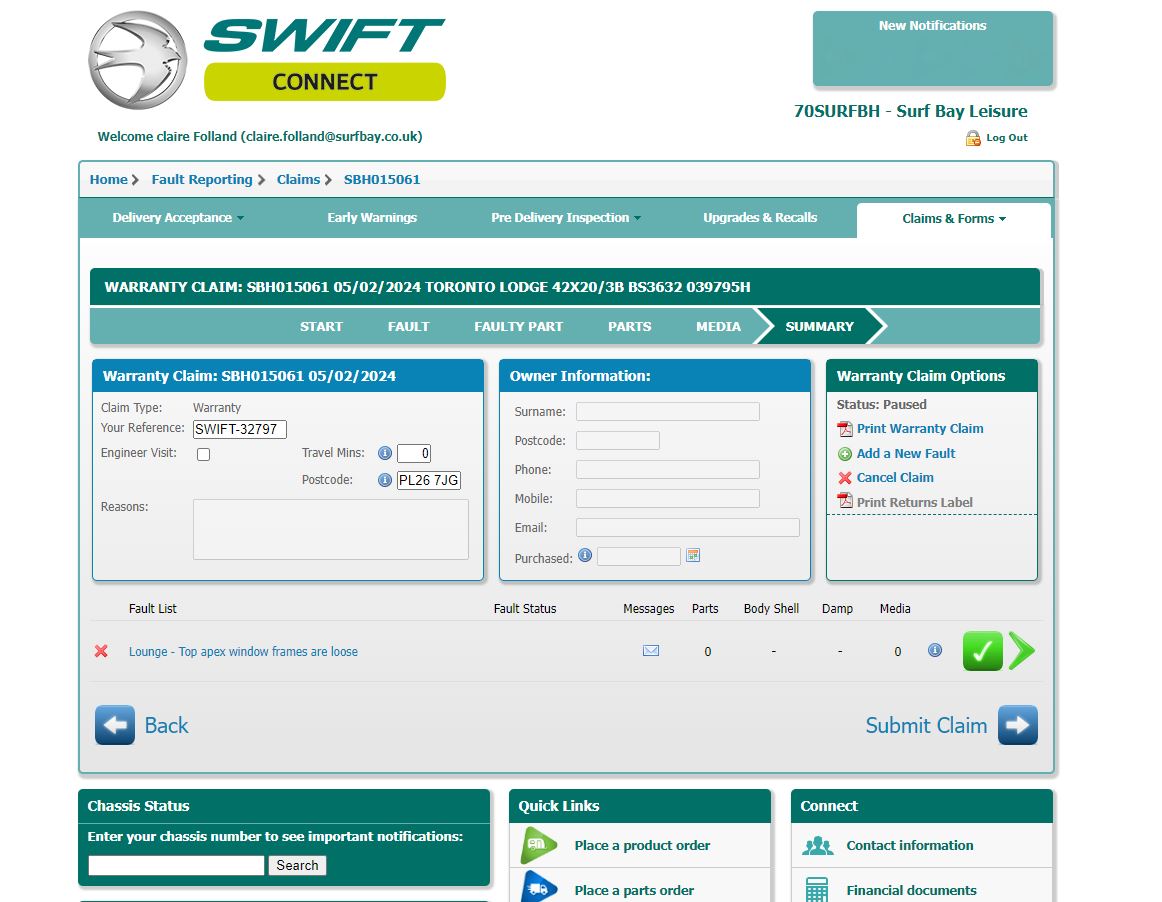Toggle the Engineer Visit checkbox
1162x902 pixels.
[204, 454]
